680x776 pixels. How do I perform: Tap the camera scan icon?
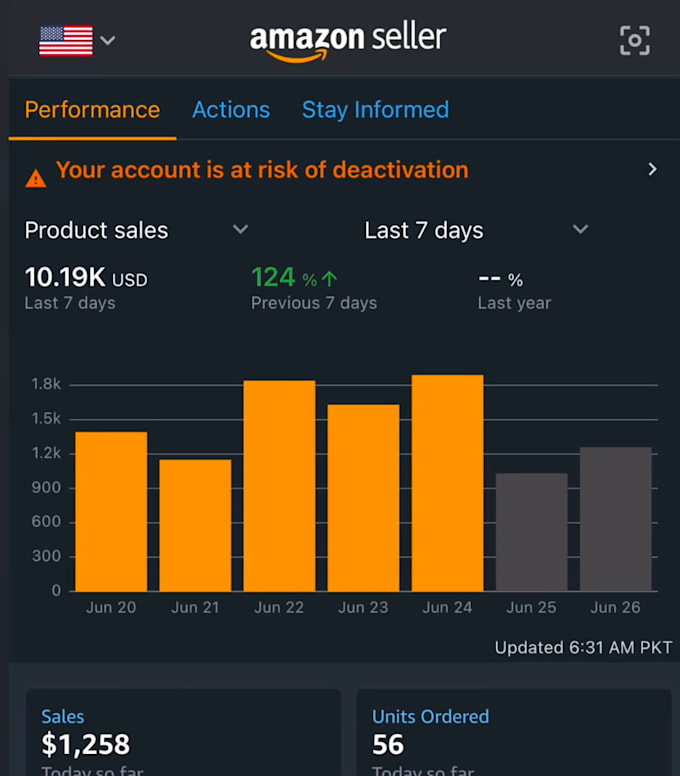click(x=634, y=40)
